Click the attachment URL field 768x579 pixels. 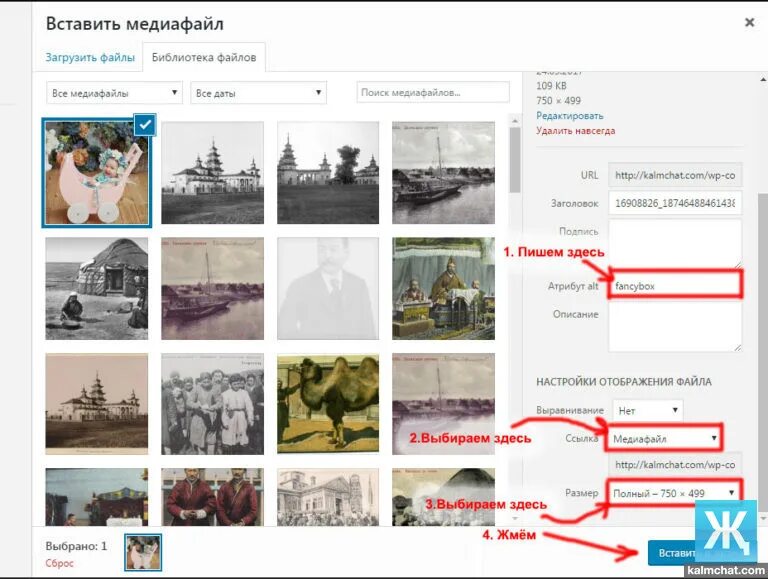[x=675, y=175]
